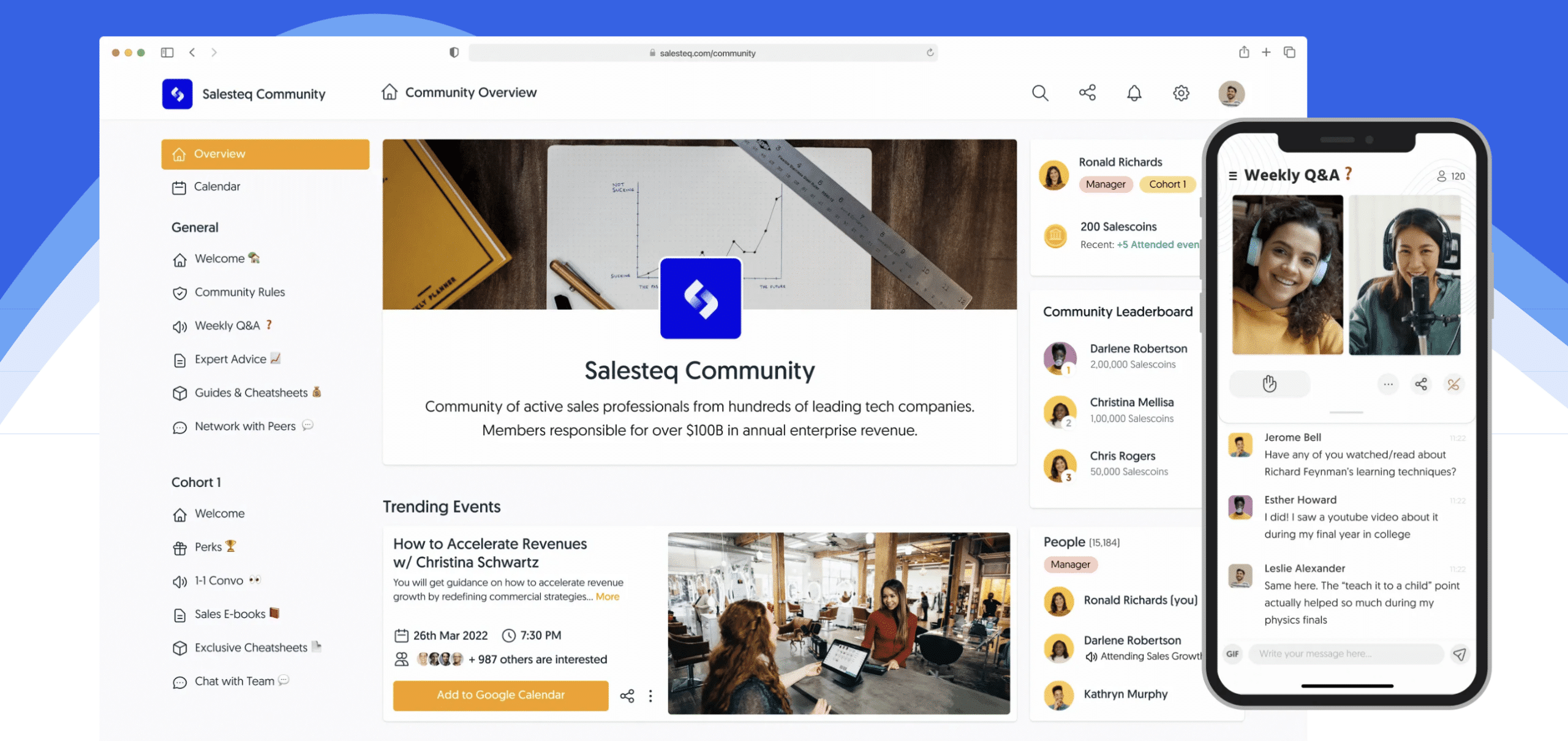The width and height of the screenshot is (1568, 741).
Task: Click Community Overview home icon in header
Action: coord(390,92)
